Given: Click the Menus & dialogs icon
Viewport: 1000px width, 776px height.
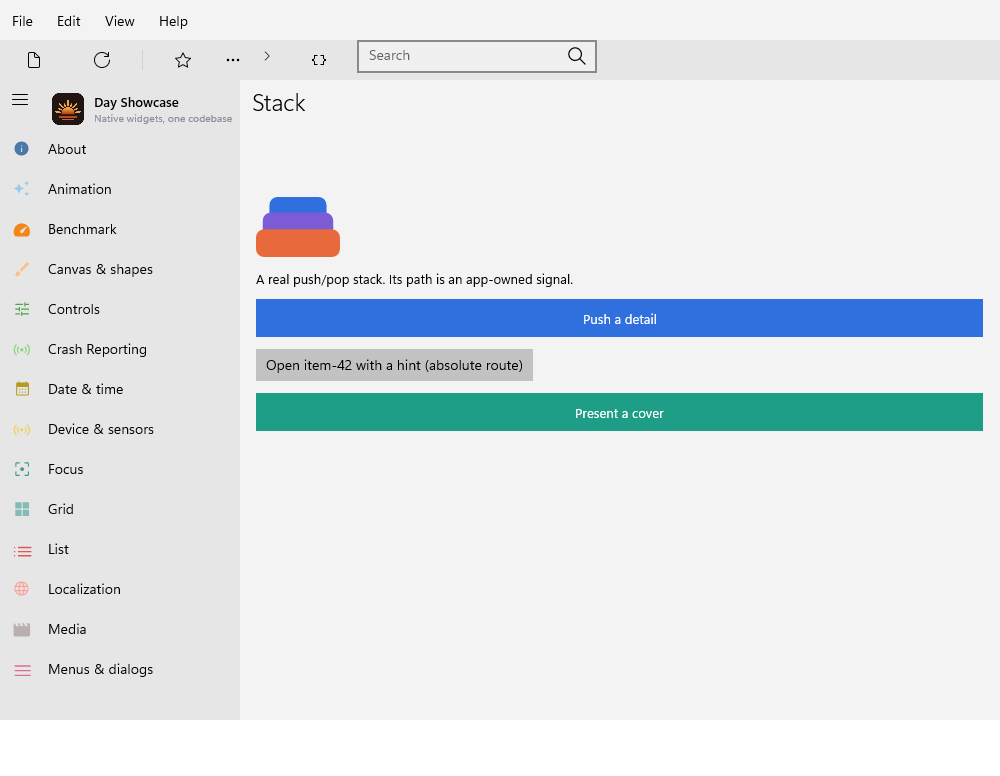Looking at the screenshot, I should click(22, 670).
